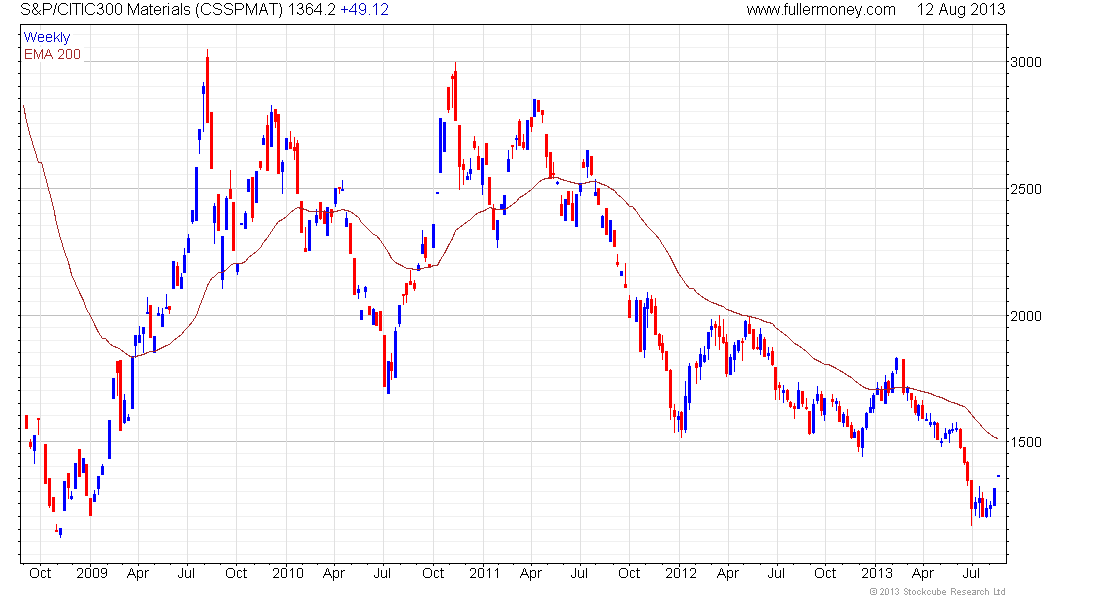Click the 'Apr' label right after 2009
Image resolution: width=1100 pixels, height=600 pixels.
tap(138, 573)
